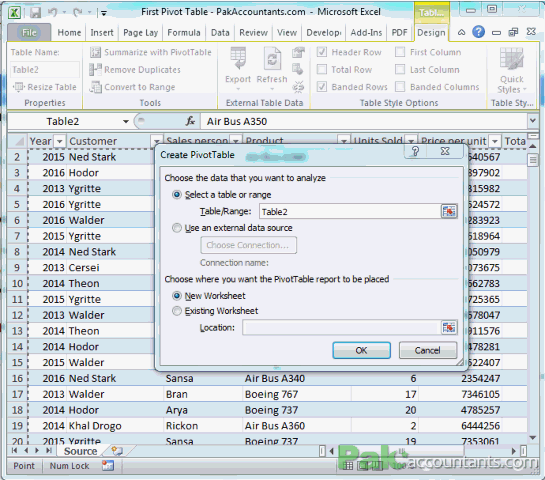Open the Year column filter dropdown
This screenshot has width=545, height=480.
coord(60,141)
